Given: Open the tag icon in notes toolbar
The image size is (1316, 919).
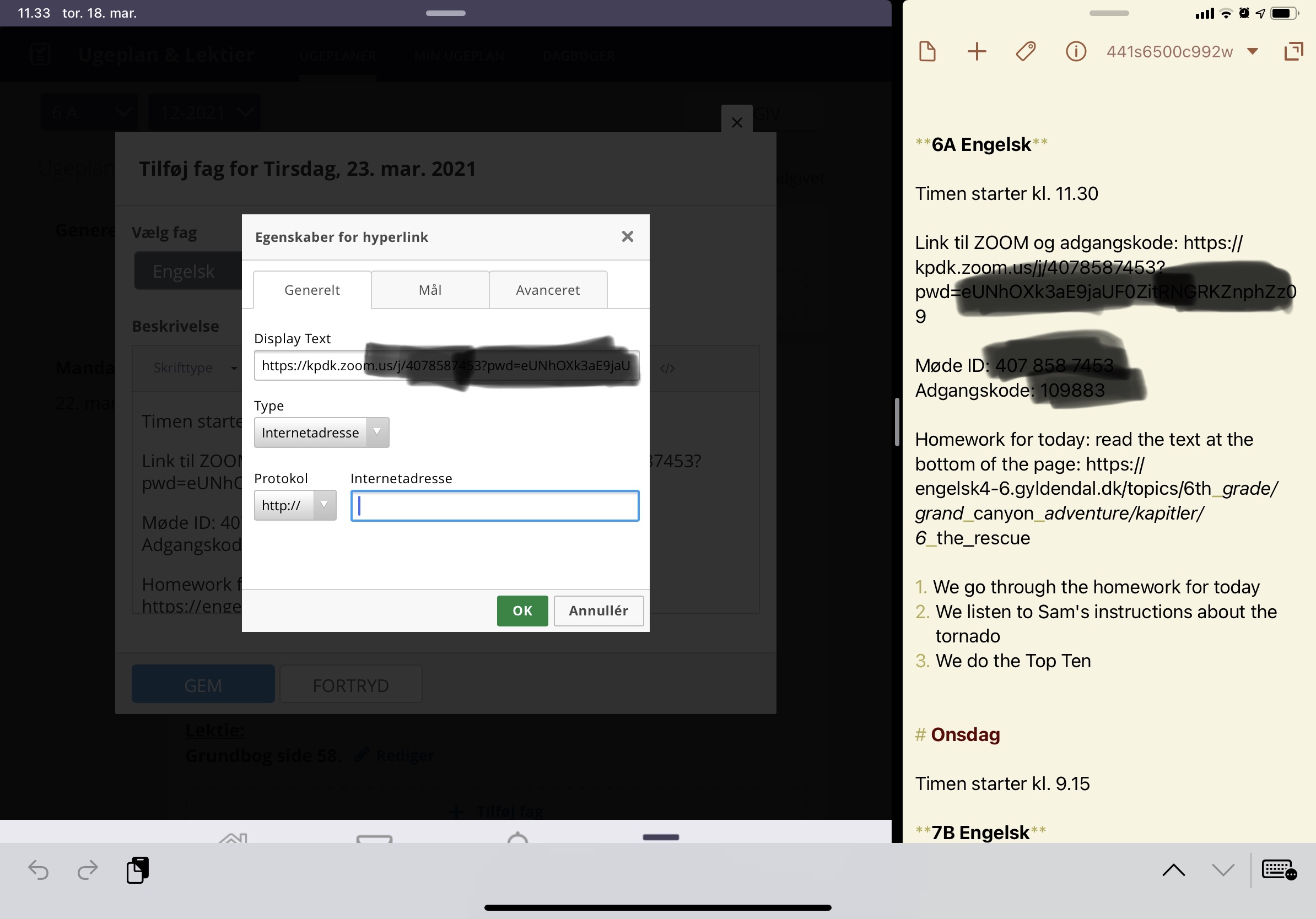Looking at the screenshot, I should (x=1026, y=52).
